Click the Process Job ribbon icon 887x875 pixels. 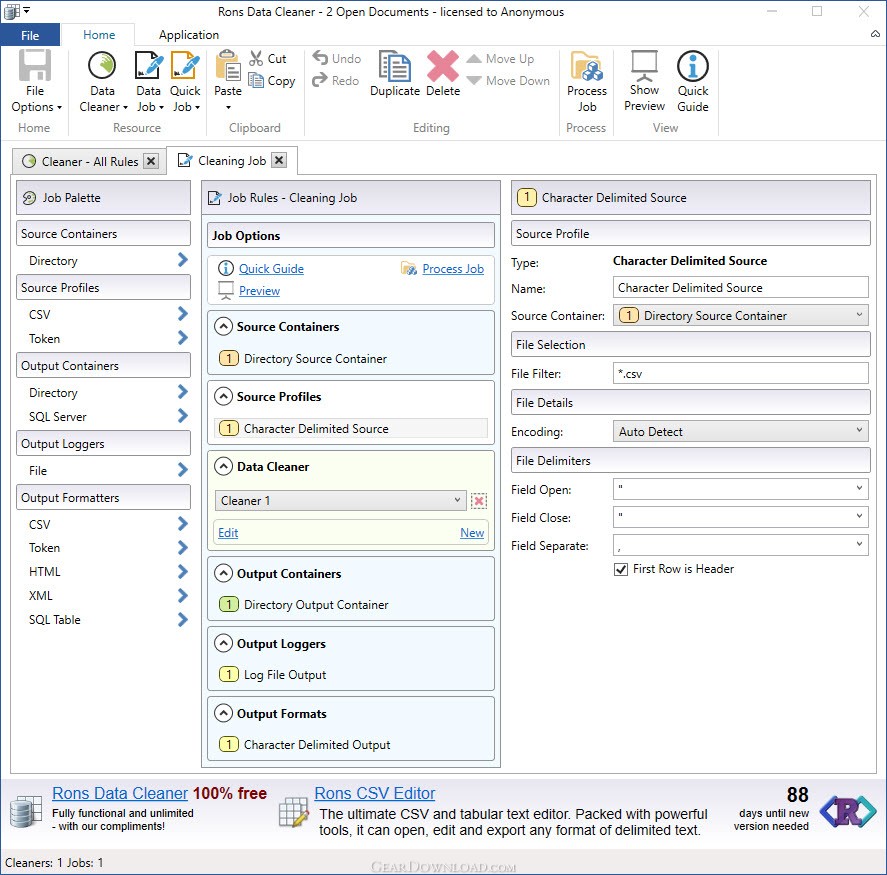coord(587,81)
